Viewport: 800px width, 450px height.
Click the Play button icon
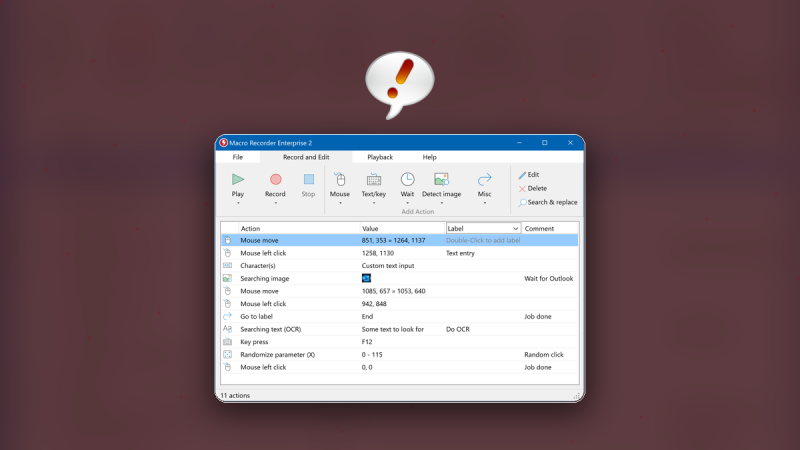coord(238,180)
